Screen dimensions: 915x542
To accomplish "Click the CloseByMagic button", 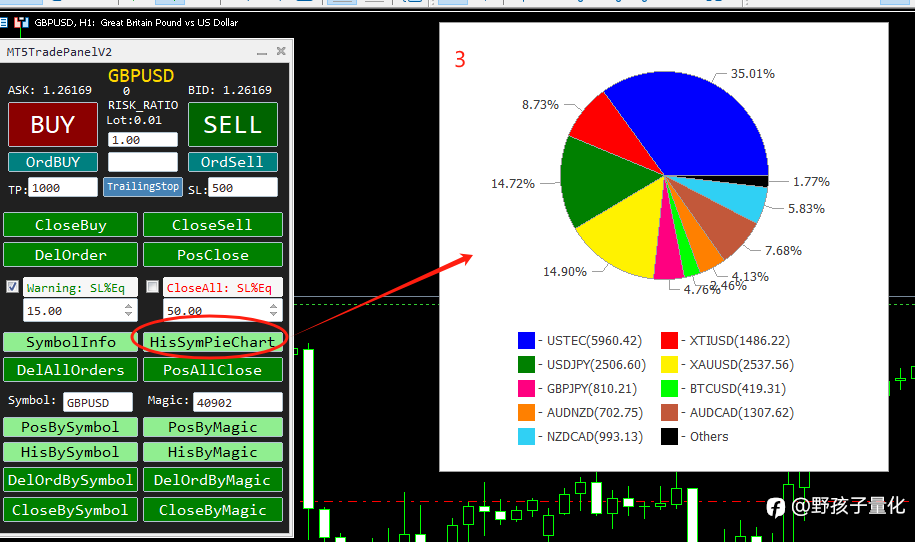I will (212, 510).
